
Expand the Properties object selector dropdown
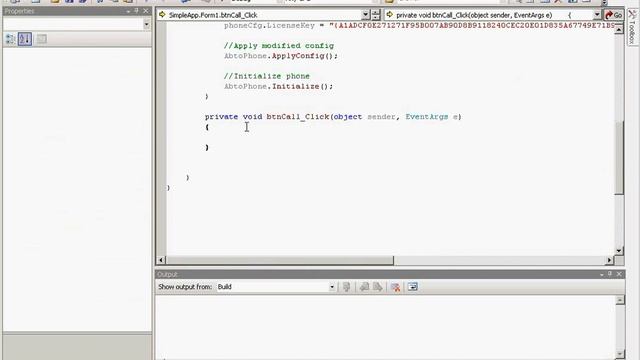pyautogui.click(x=147, y=24)
